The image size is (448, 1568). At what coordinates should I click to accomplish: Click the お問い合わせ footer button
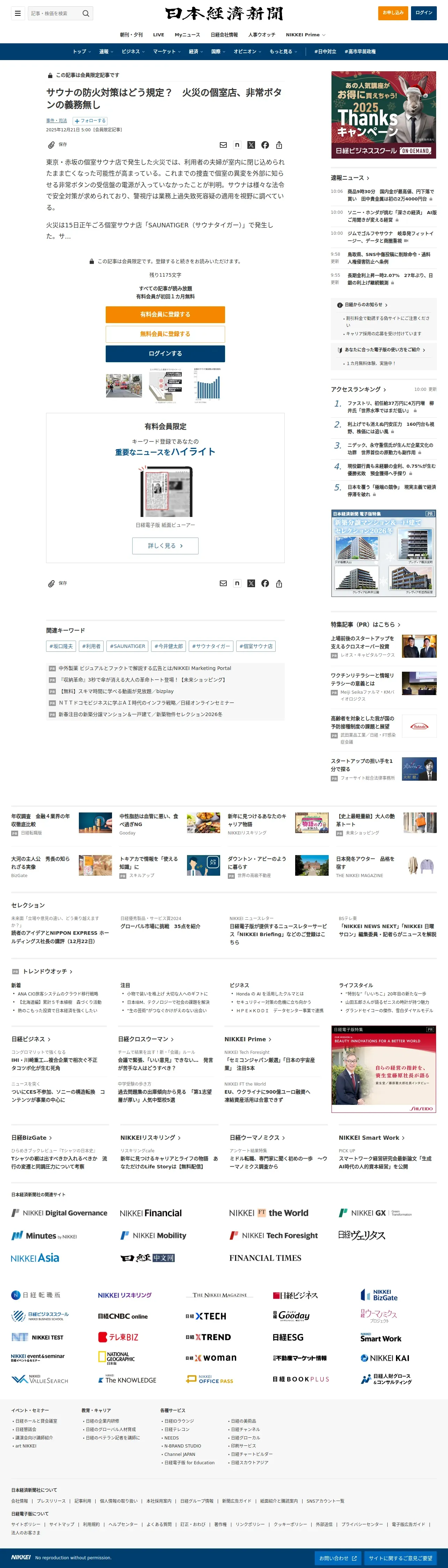click(338, 1558)
